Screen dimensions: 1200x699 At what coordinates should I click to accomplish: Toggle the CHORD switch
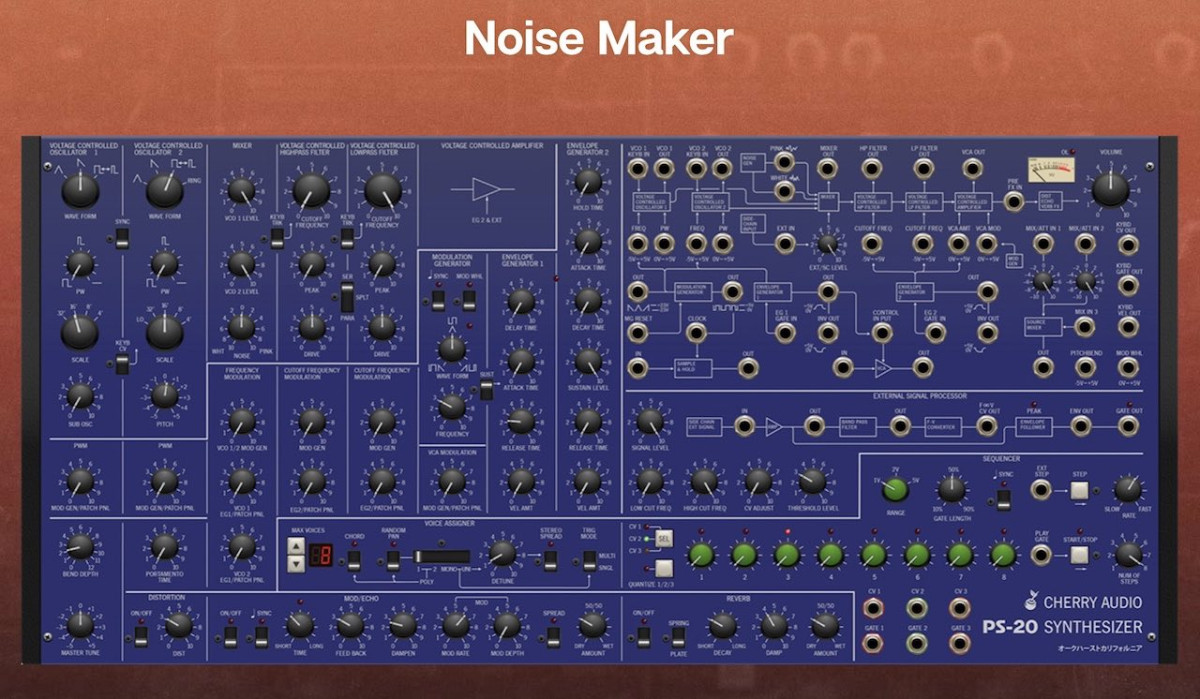354,560
